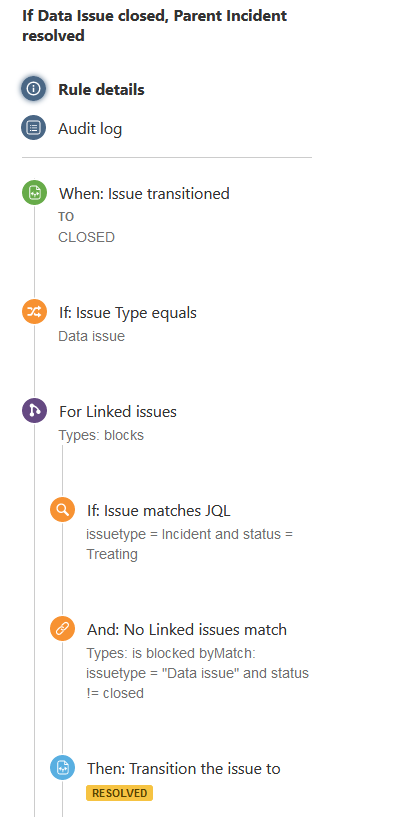Select the For Linked issues branch
The image size is (404, 817).
[x=118, y=412]
